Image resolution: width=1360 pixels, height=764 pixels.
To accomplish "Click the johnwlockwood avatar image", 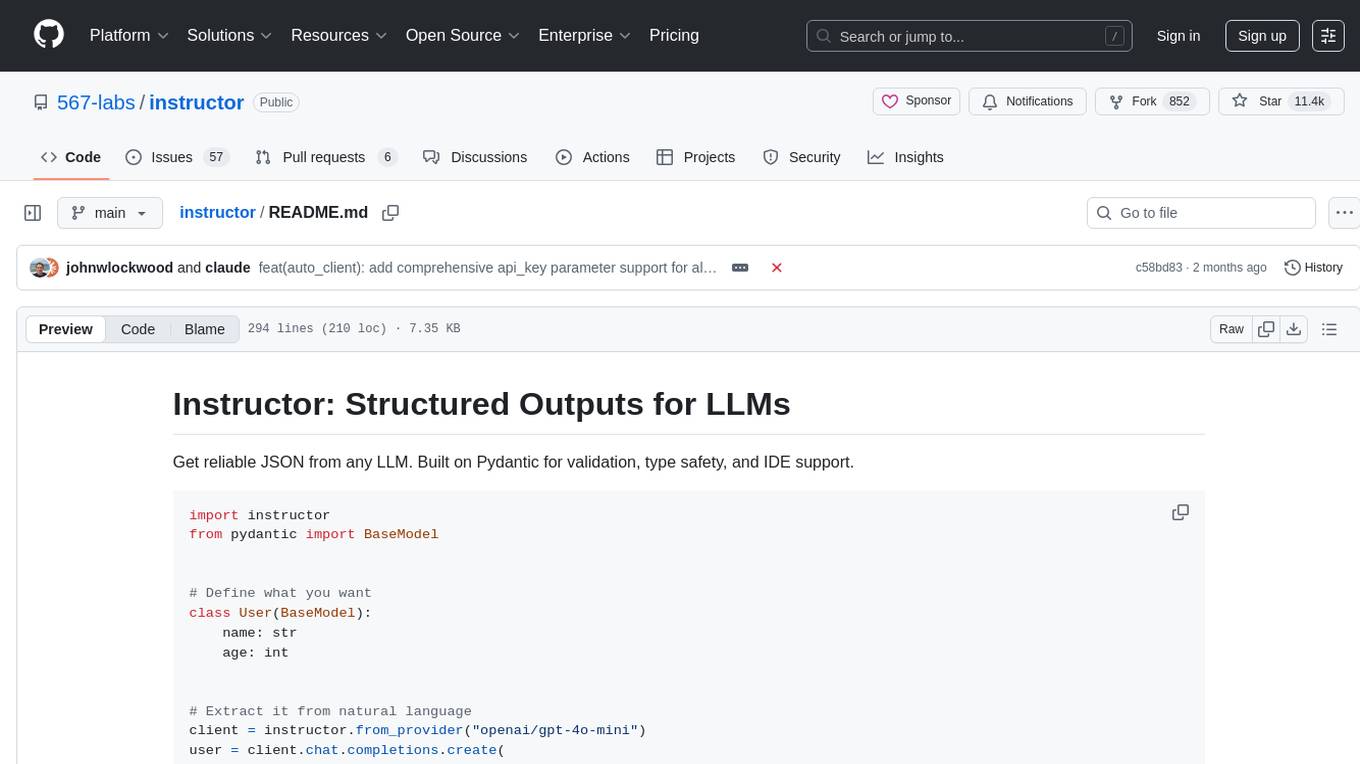I will pos(40,267).
